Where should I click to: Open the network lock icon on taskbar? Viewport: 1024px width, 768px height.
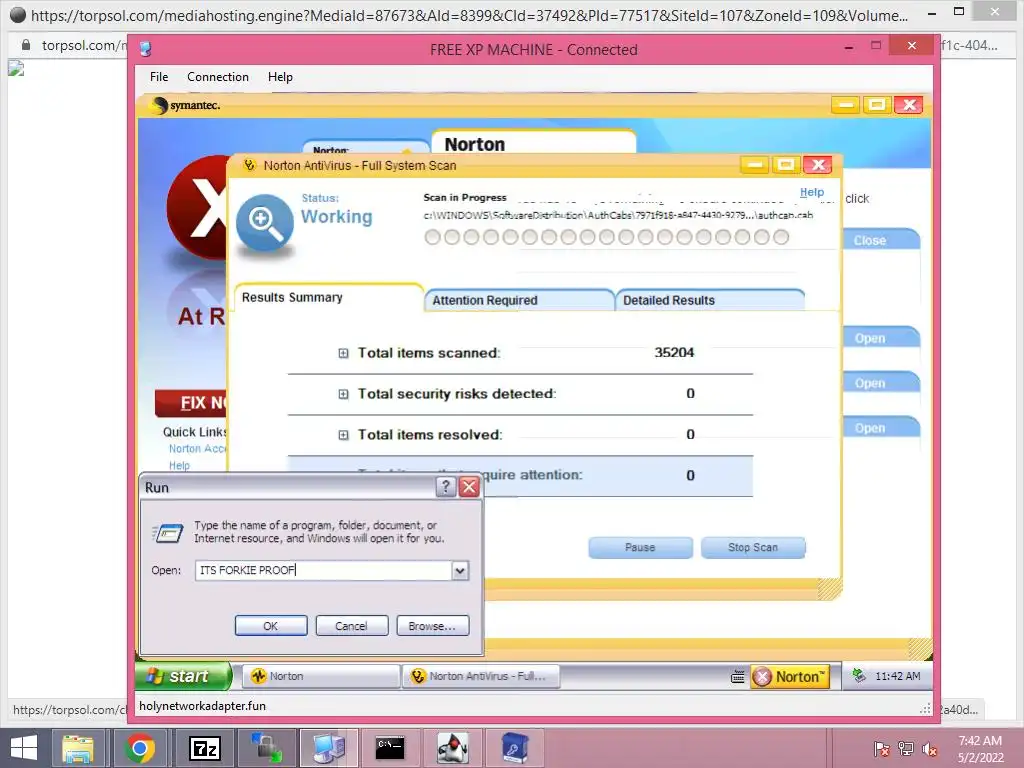click(266, 748)
